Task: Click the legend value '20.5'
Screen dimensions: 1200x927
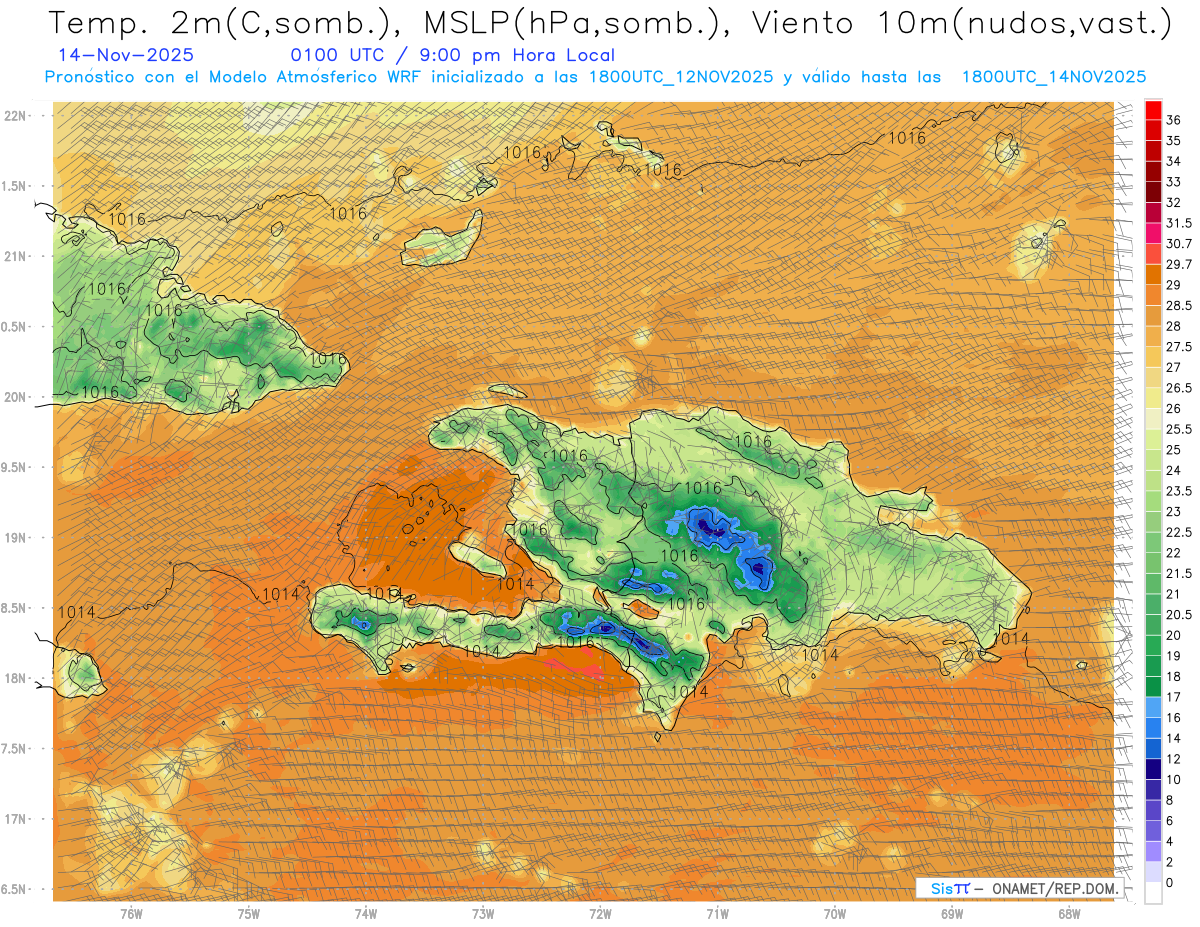Action: [x=1178, y=614]
